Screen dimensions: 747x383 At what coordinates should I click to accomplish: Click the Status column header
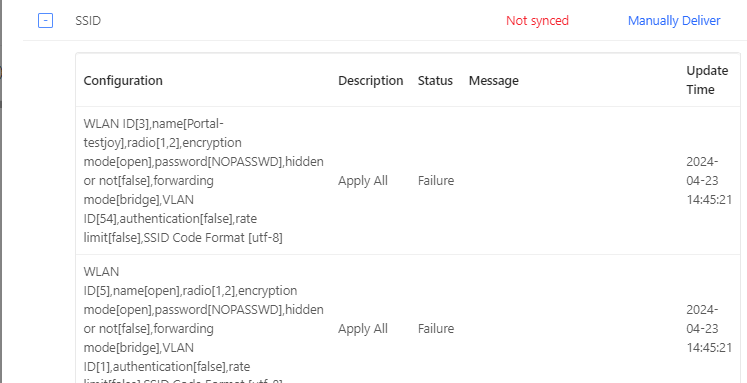tap(435, 81)
